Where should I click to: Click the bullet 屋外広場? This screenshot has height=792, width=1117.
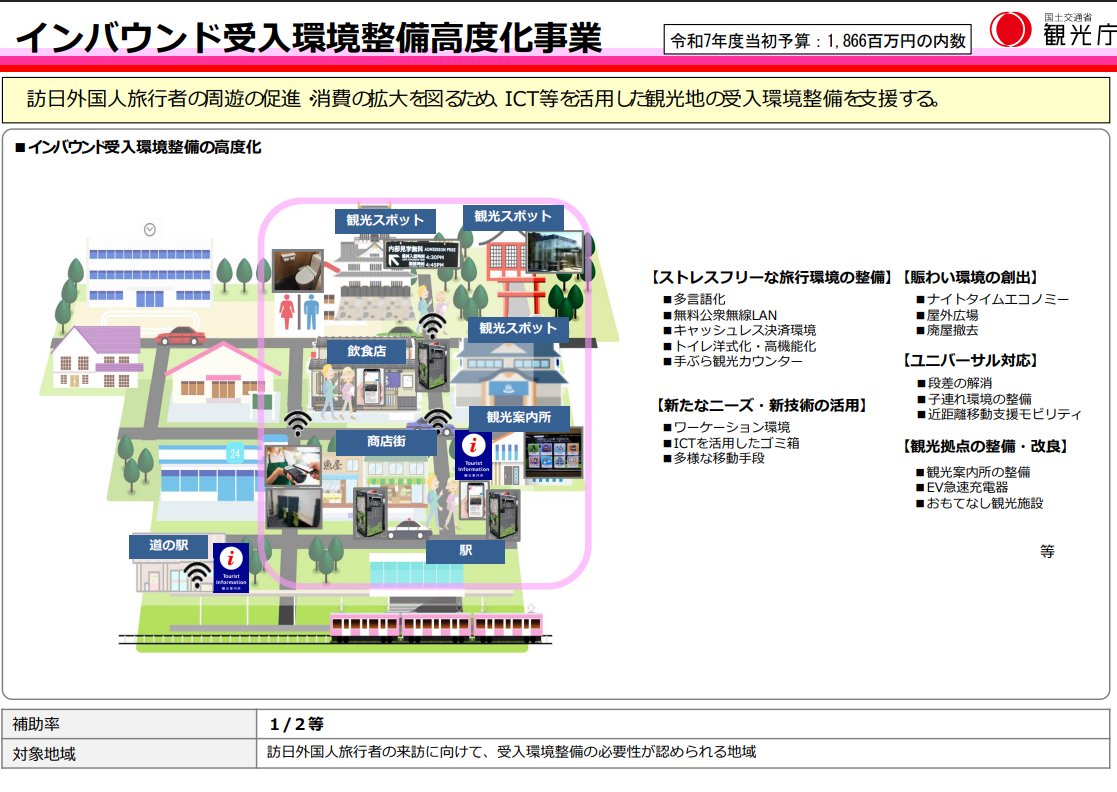coord(947,315)
